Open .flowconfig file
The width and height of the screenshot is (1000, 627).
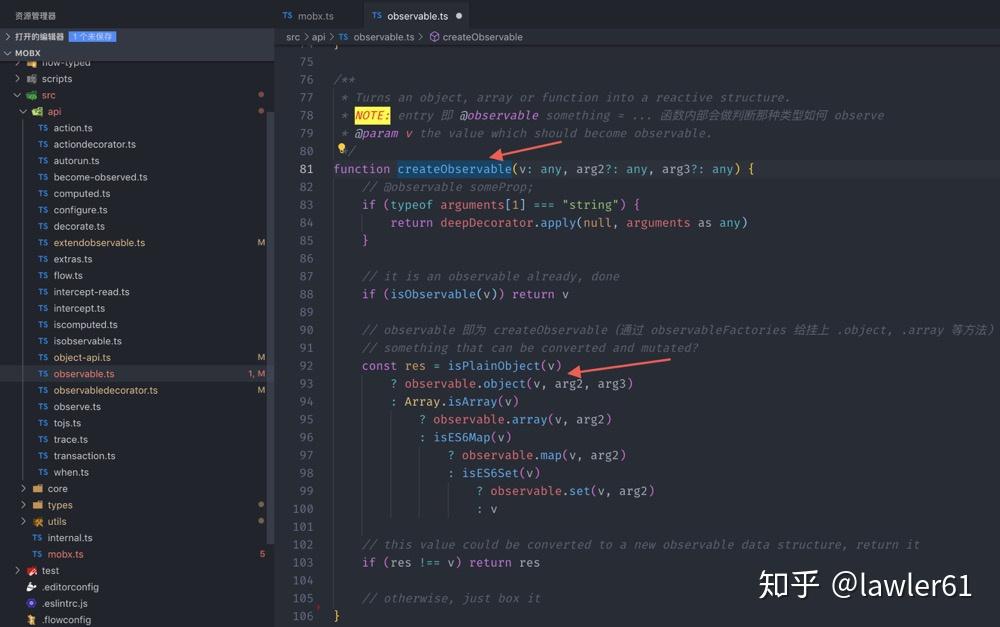click(66, 620)
